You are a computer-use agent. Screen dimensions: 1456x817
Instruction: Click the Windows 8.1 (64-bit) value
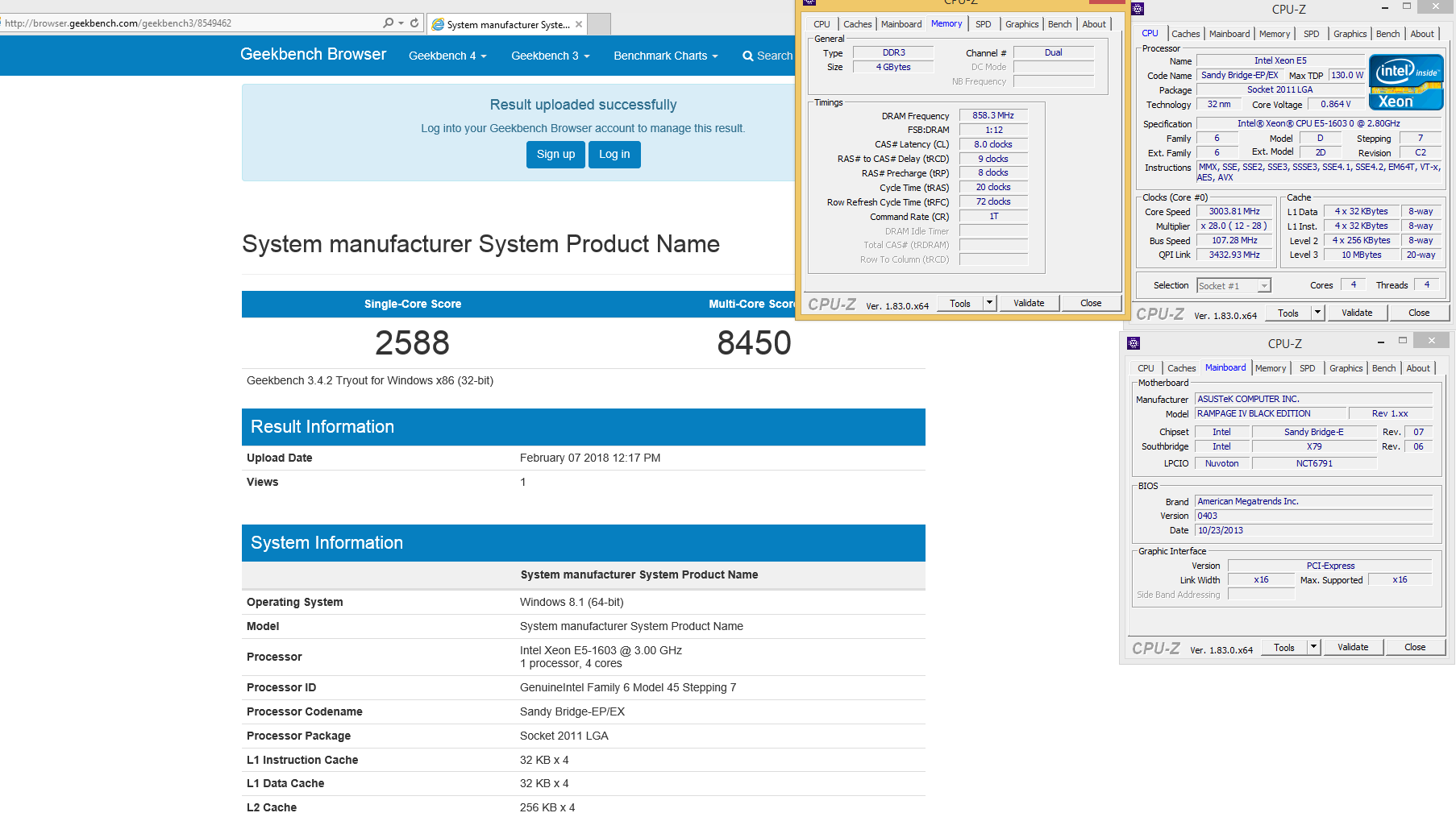click(572, 602)
